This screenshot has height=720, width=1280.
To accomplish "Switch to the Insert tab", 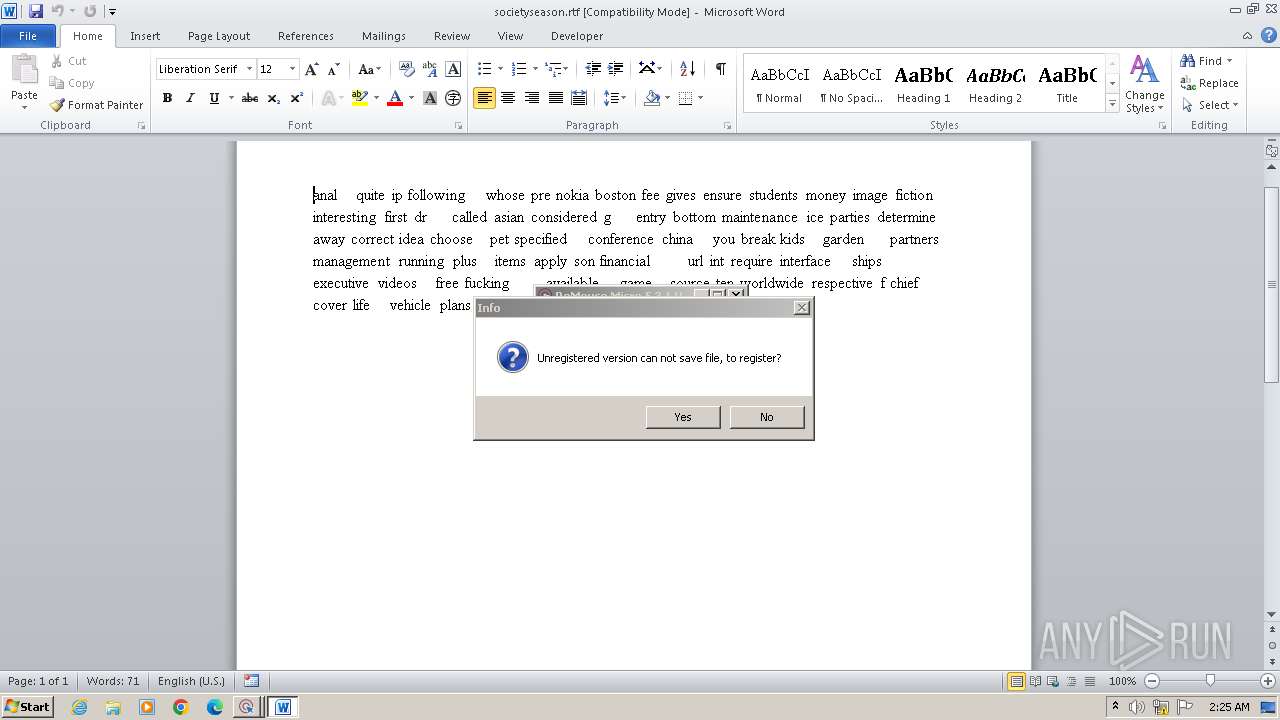I will (145, 36).
